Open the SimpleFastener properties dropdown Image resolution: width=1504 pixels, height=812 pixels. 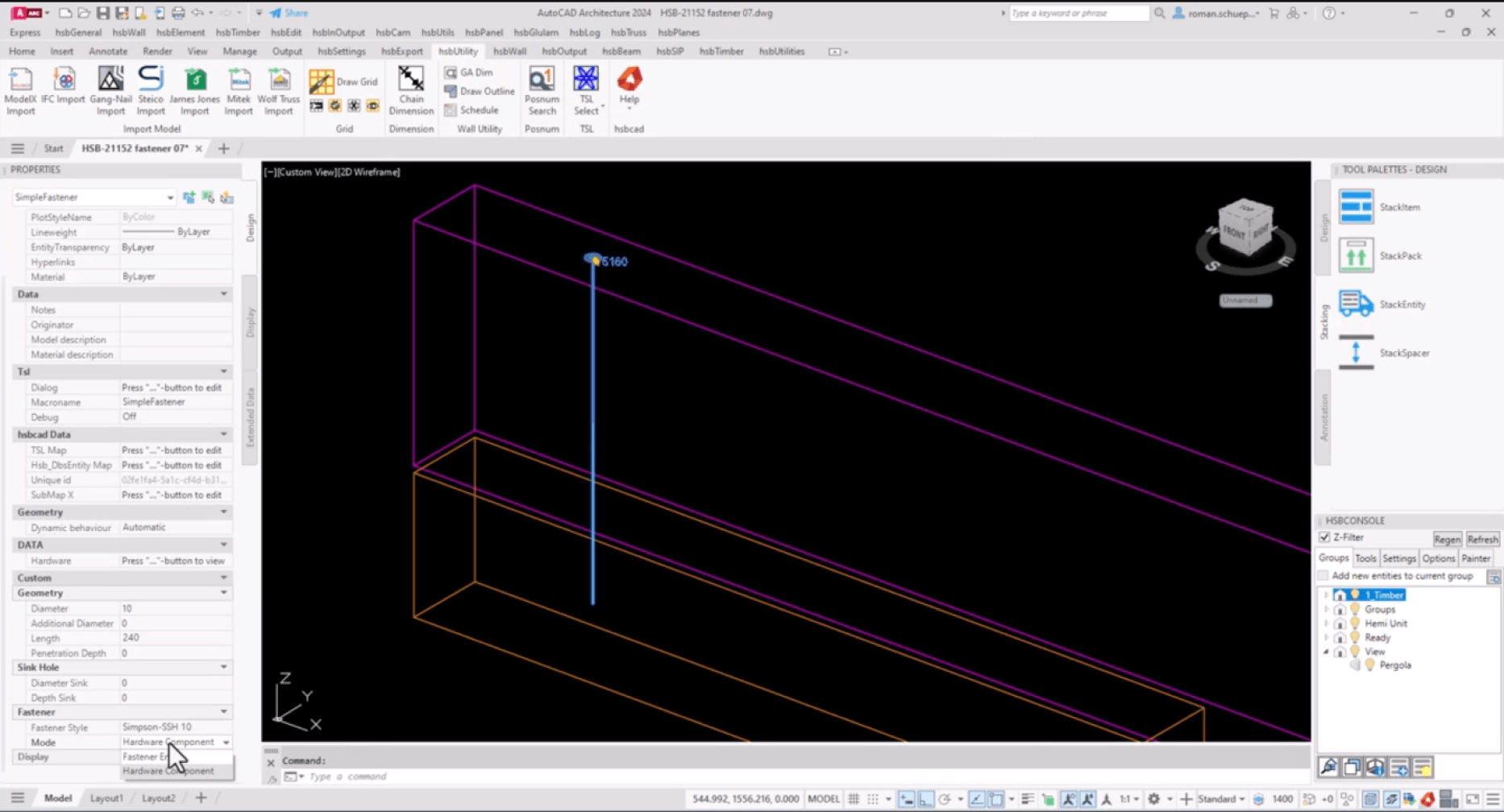pos(170,197)
